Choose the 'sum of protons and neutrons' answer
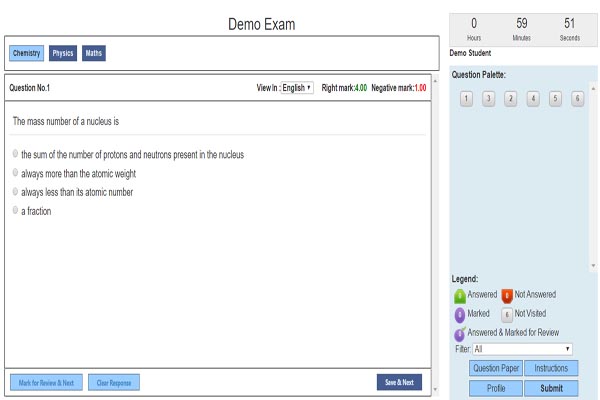The height and width of the screenshot is (400, 600). coord(16,155)
